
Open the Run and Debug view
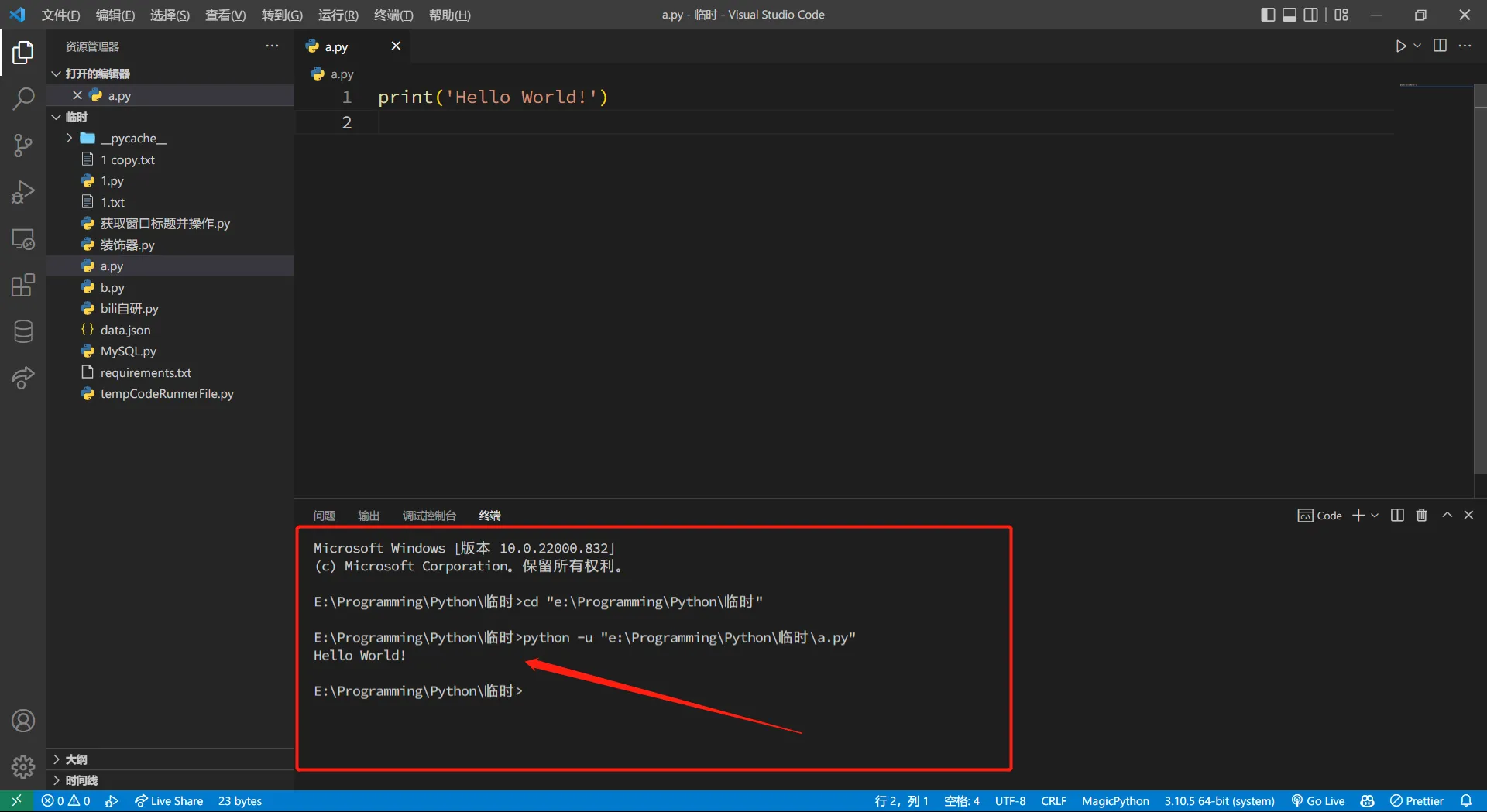[x=23, y=192]
